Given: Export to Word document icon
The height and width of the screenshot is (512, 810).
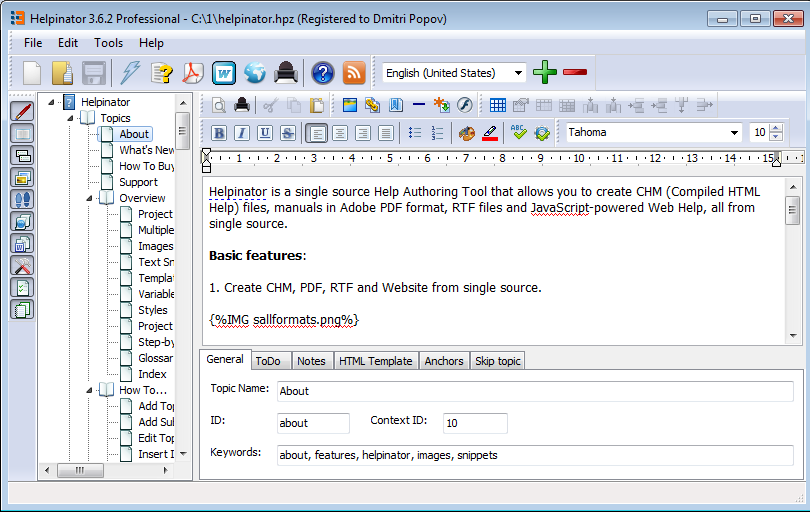Looking at the screenshot, I should 224,73.
